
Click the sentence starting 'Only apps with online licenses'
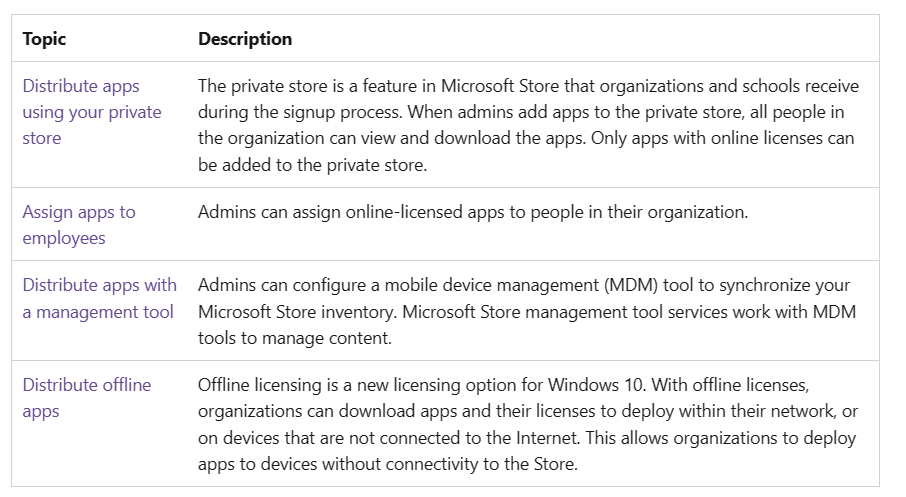click(x=722, y=138)
